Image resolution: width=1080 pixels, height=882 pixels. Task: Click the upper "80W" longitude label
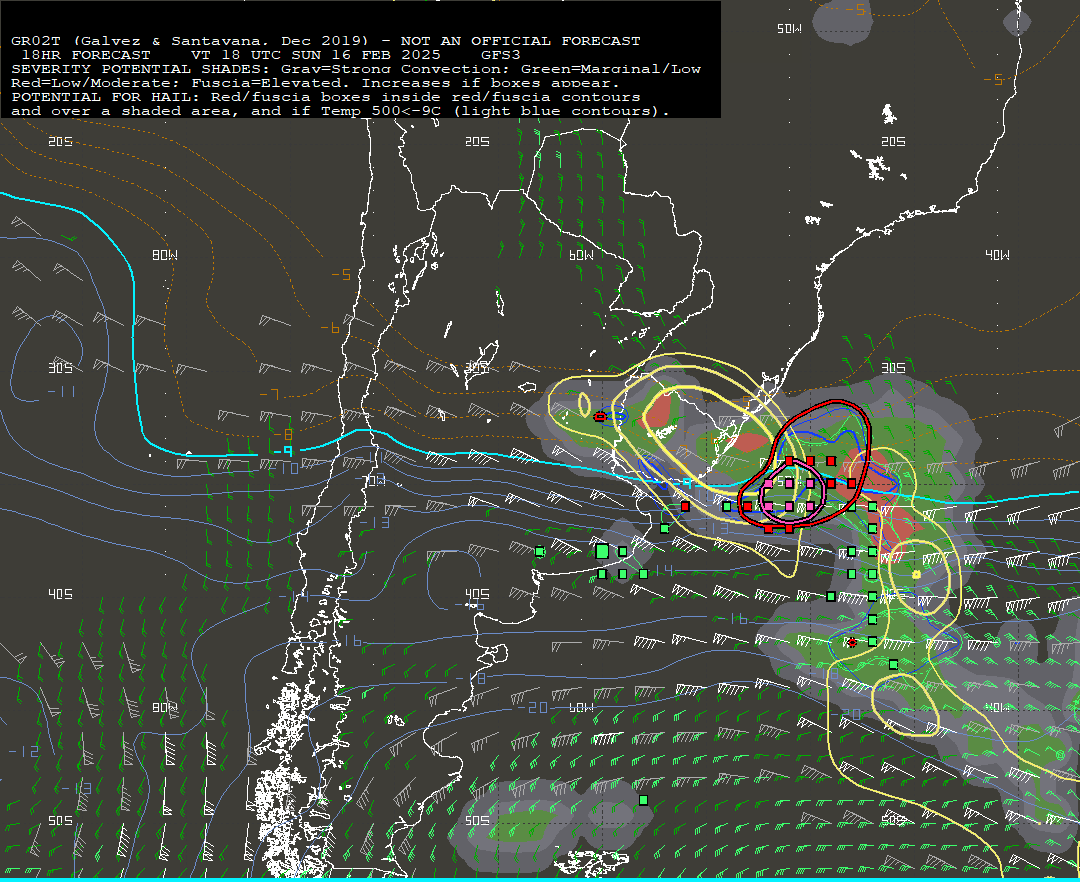(165, 255)
